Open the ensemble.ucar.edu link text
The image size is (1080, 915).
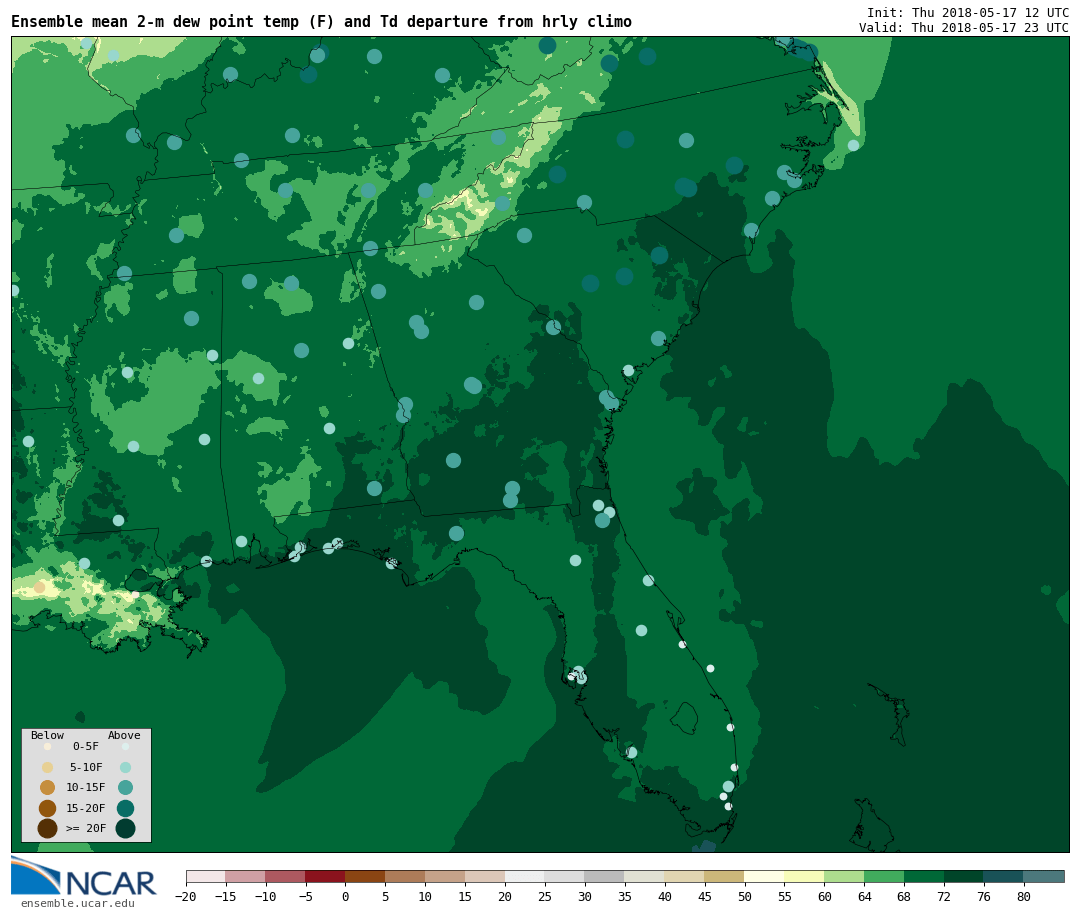(x=77, y=903)
